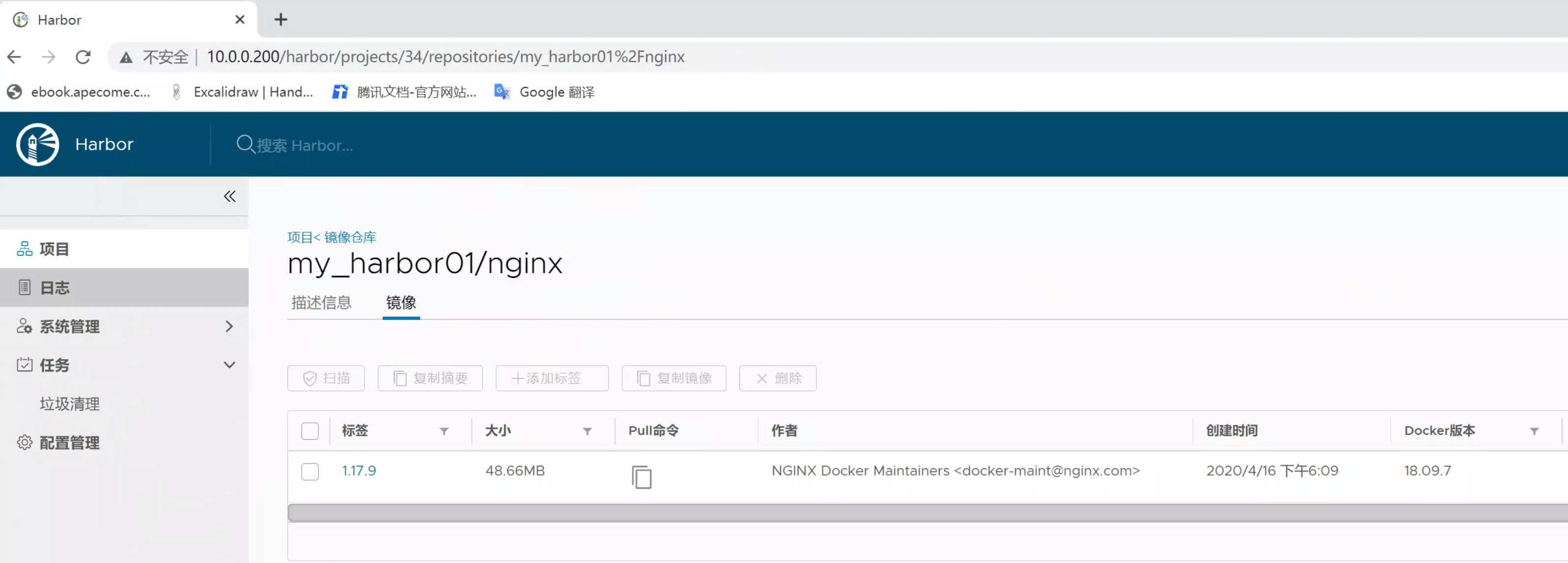Image resolution: width=1568 pixels, height=563 pixels.
Task: Check the 1.17.9 row checkbox
Action: (310, 471)
